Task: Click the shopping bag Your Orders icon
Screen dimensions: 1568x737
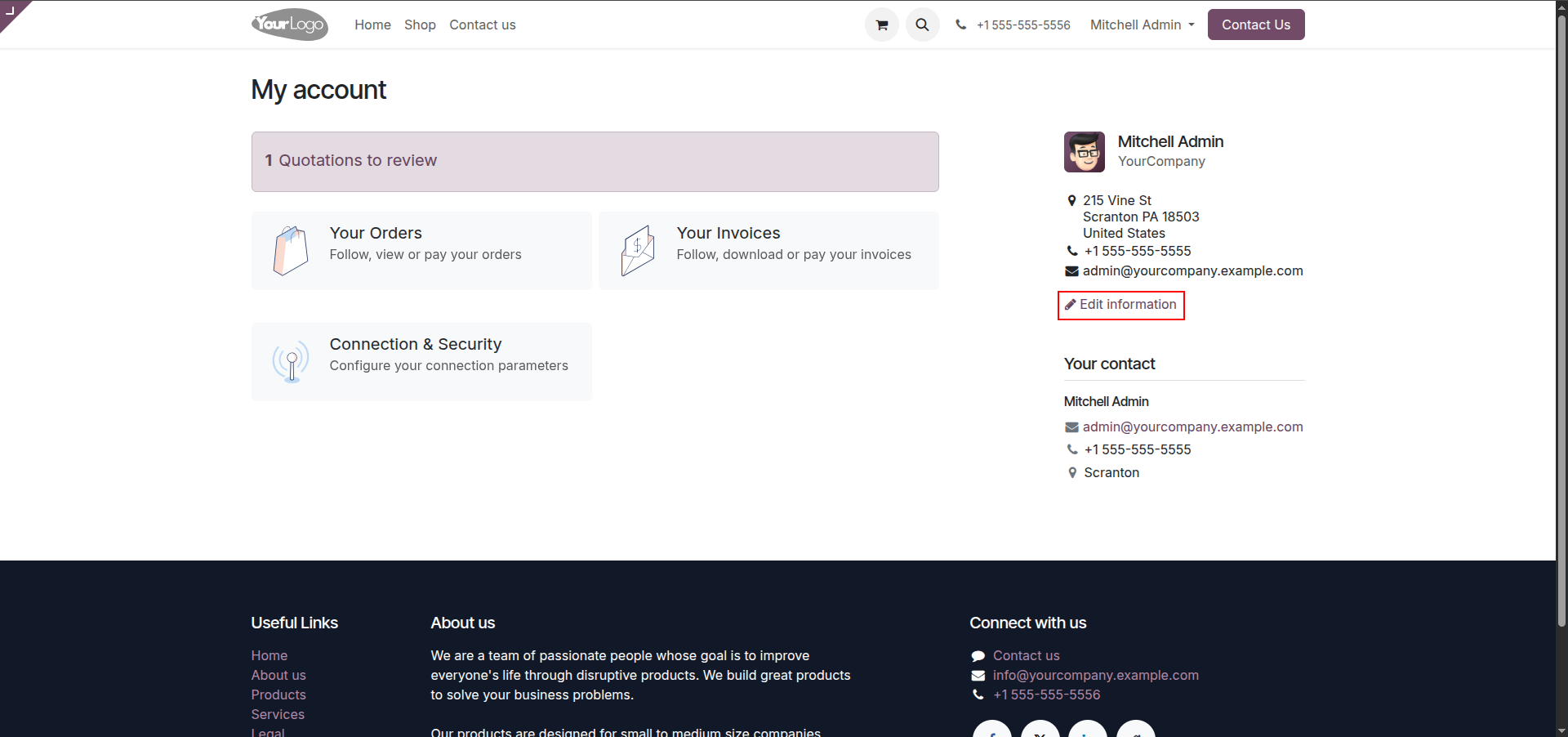Action: click(291, 251)
